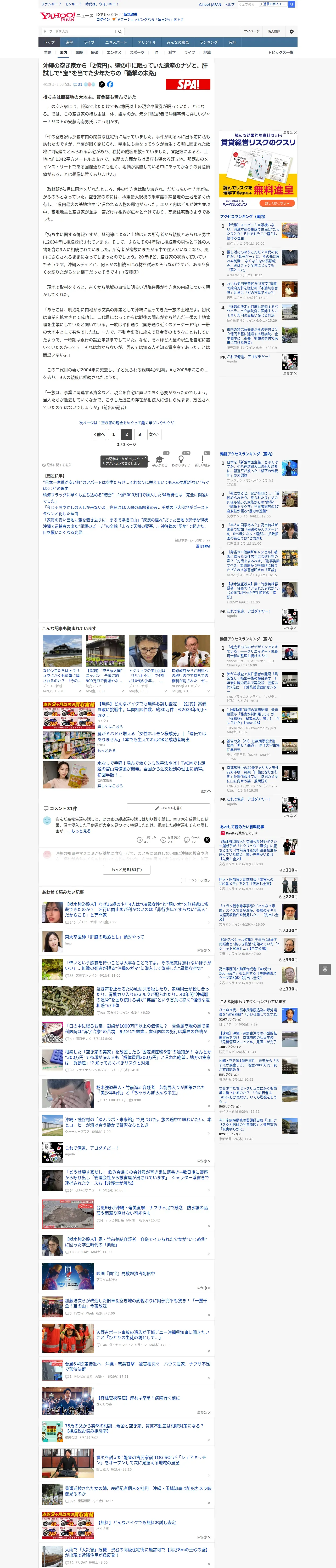Select the 有料 tab
This screenshot has height=1568, width=336.
tap(232, 43)
